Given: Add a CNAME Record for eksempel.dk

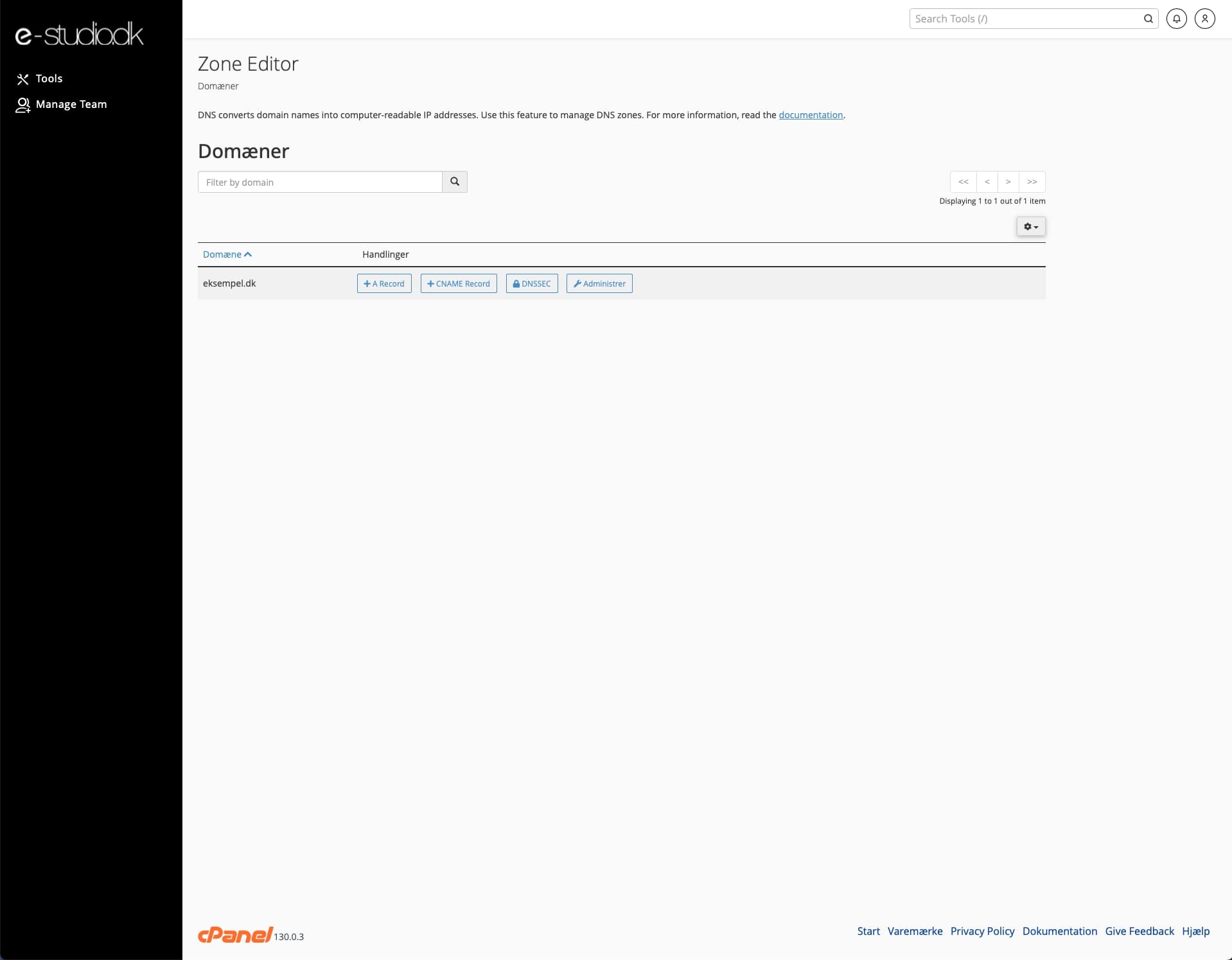Looking at the screenshot, I should [459, 283].
